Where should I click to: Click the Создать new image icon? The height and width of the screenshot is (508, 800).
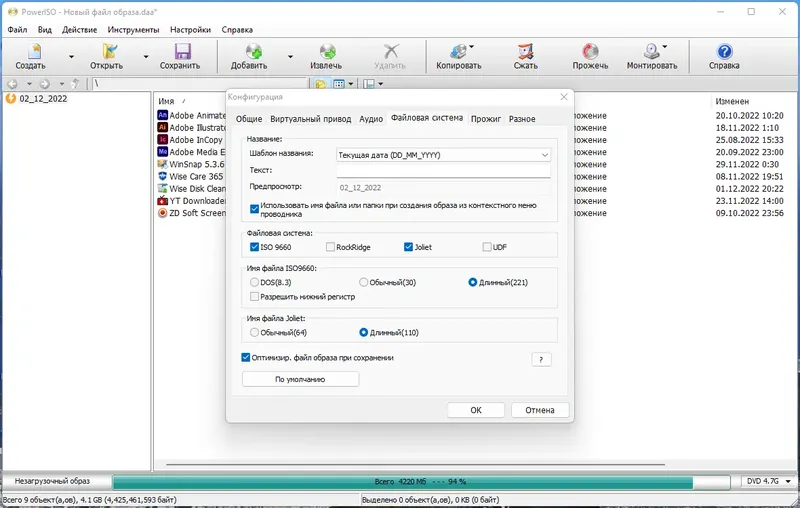click(34, 52)
